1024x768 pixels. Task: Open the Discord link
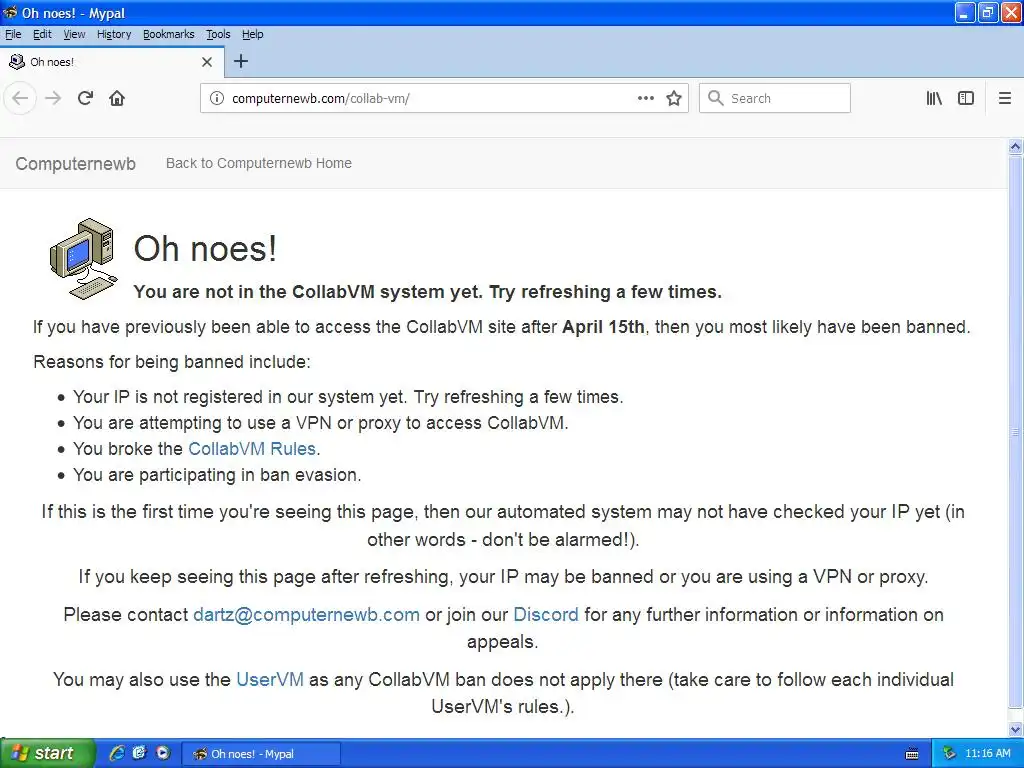click(546, 615)
